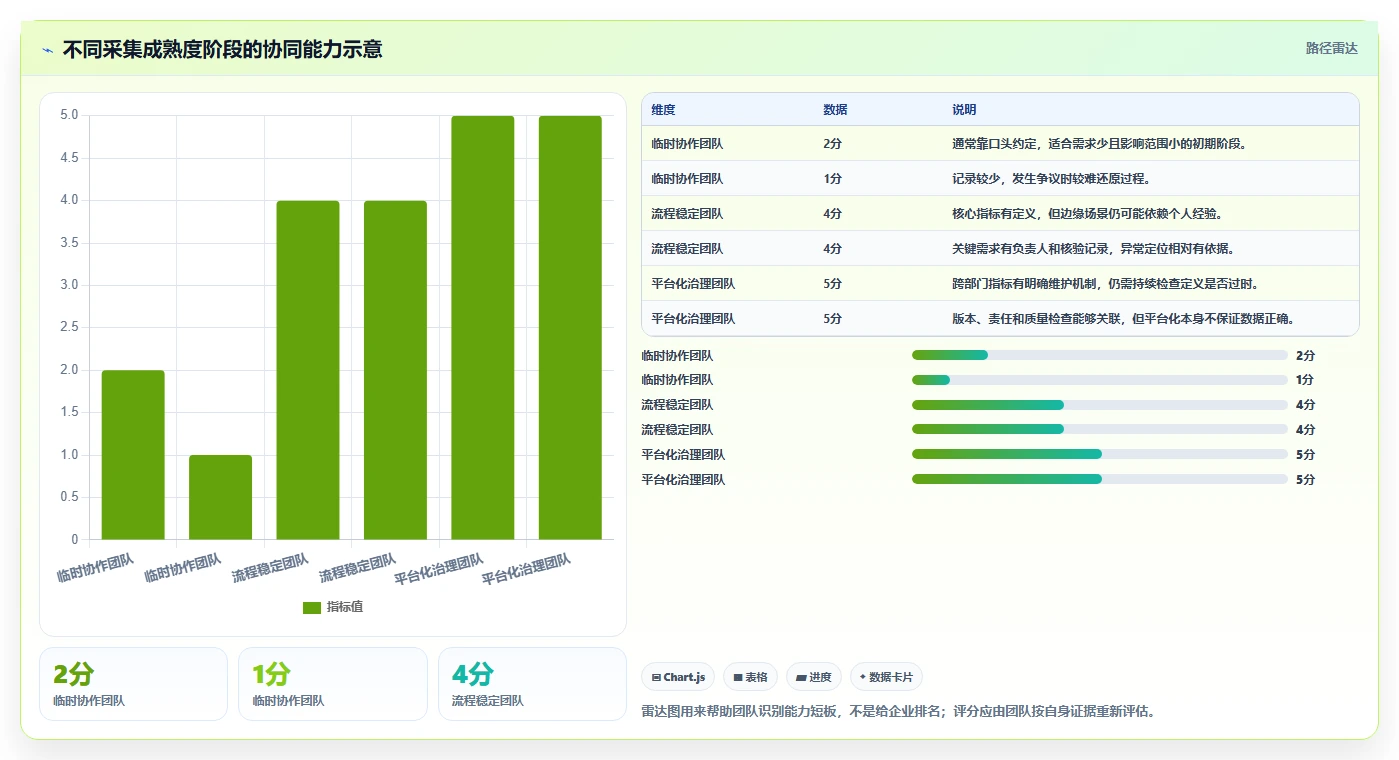Select the footer note starting 雷达图用来帮助团队
This screenshot has height=760, width=1399.
898,712
